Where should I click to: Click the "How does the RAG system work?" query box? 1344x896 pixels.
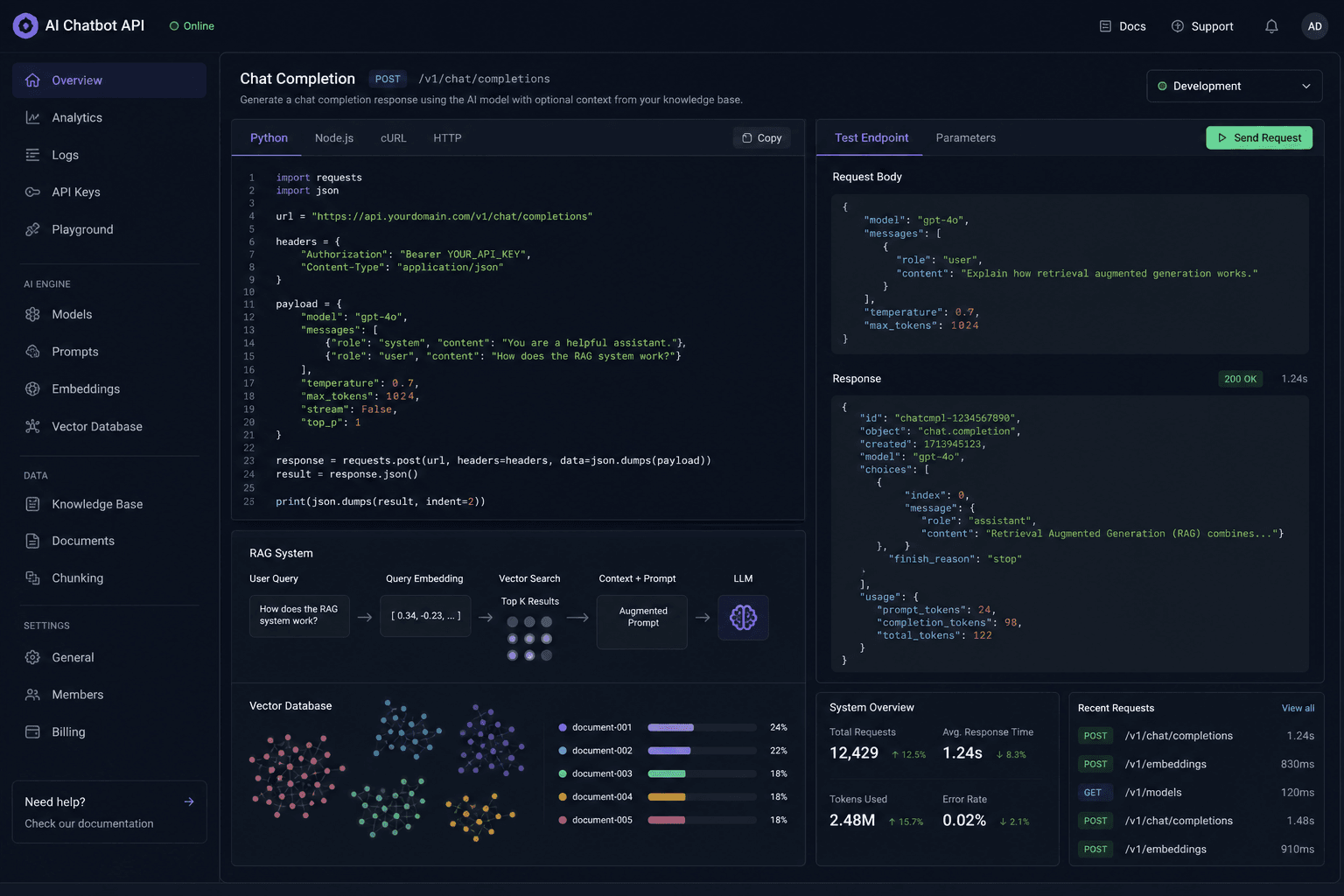coord(299,616)
